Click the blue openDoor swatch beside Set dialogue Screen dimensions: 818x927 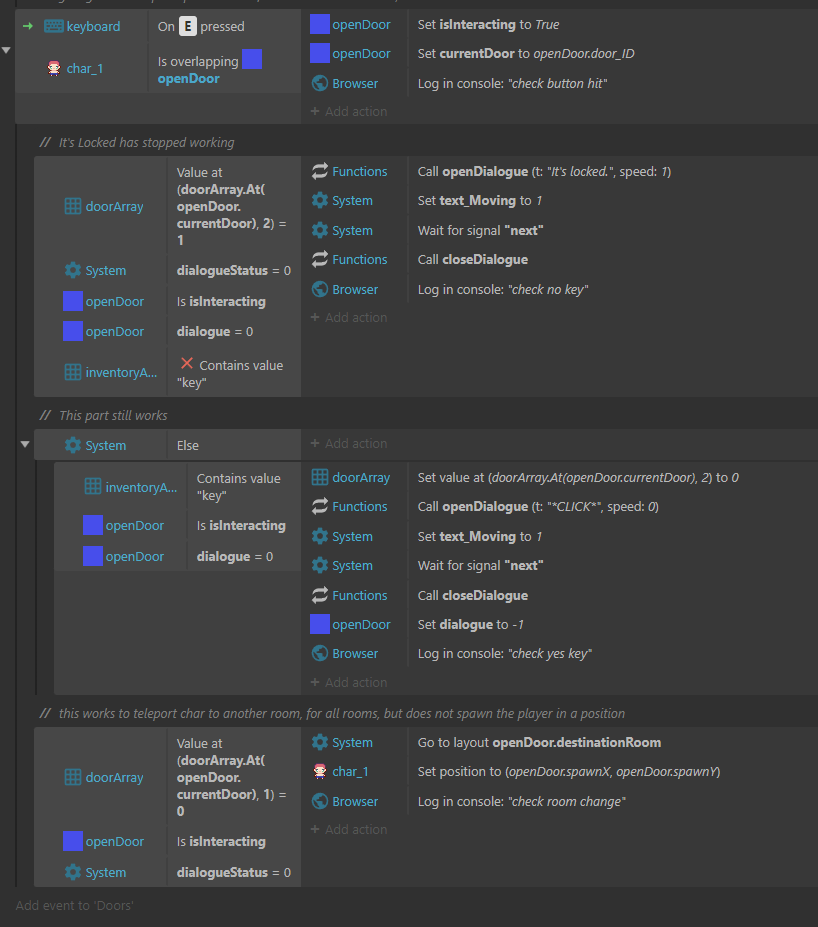pos(320,624)
